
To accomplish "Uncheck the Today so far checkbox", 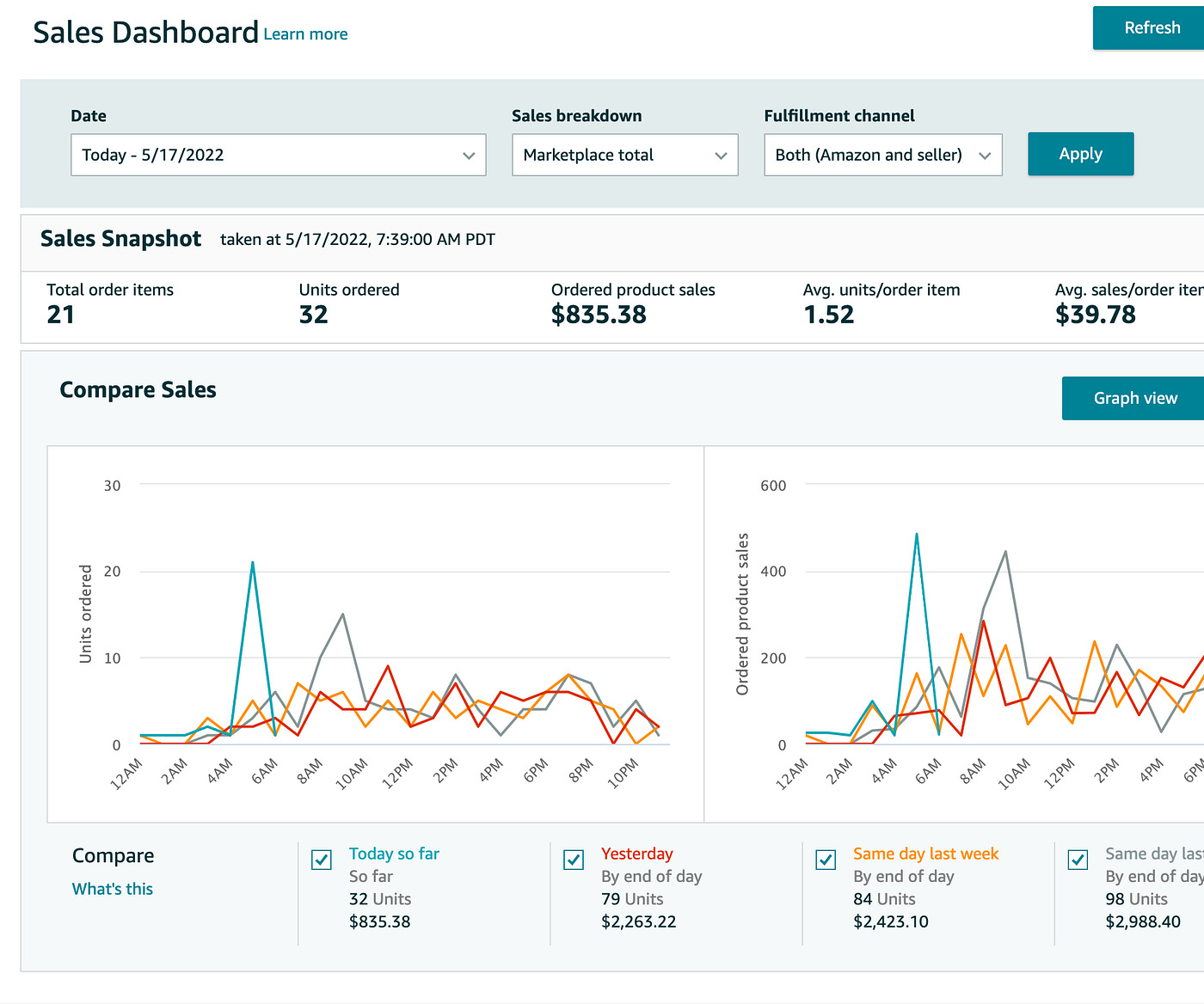I will [x=322, y=860].
